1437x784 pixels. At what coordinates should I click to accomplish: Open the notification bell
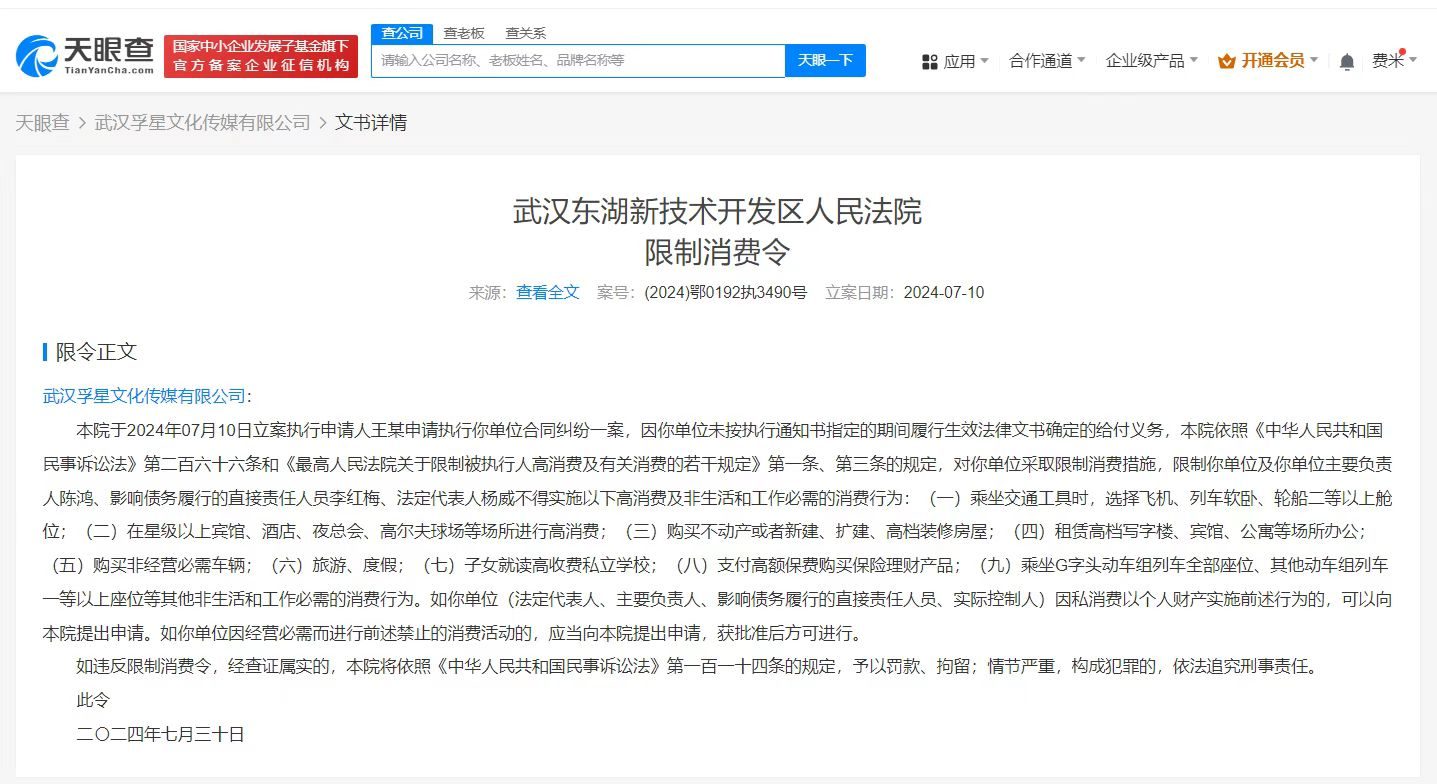pyautogui.click(x=1347, y=62)
